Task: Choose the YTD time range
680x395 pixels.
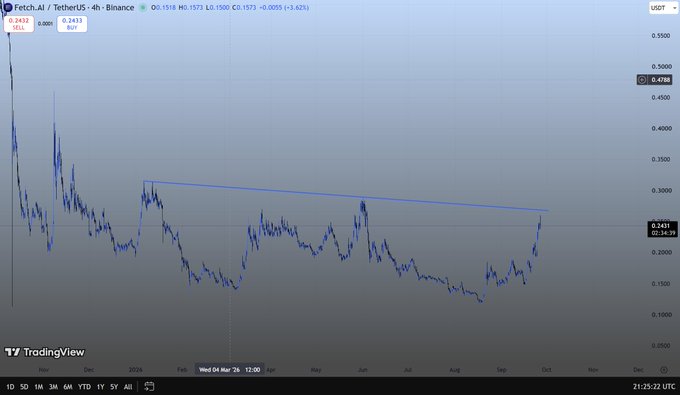Action: click(x=84, y=387)
